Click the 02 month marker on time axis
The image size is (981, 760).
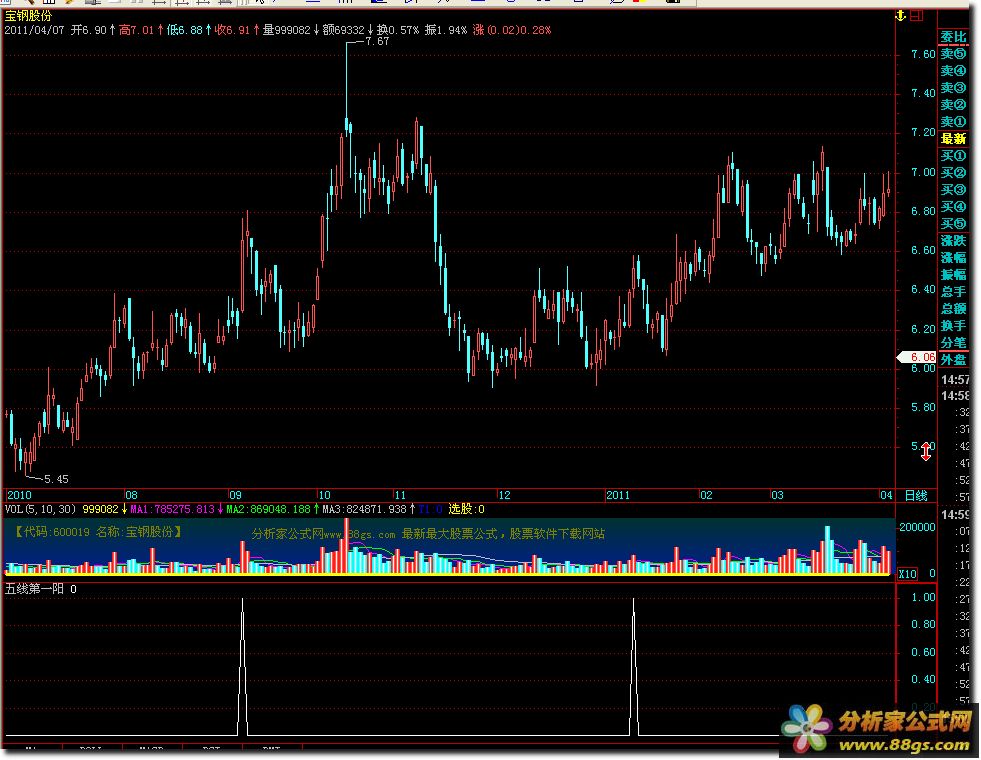click(x=706, y=495)
